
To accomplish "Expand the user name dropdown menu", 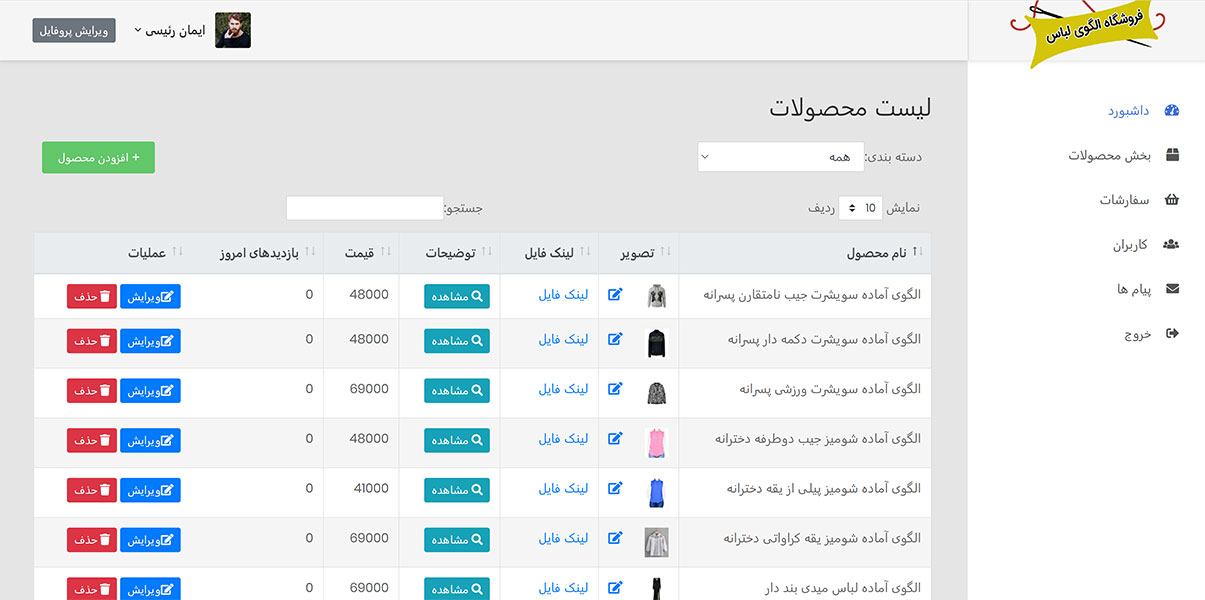I will [169, 30].
